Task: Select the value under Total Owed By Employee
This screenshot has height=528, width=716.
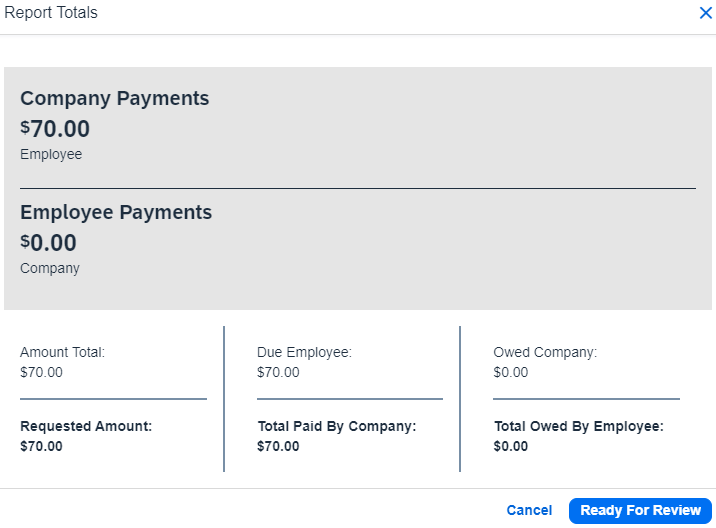Action: pyautogui.click(x=511, y=446)
